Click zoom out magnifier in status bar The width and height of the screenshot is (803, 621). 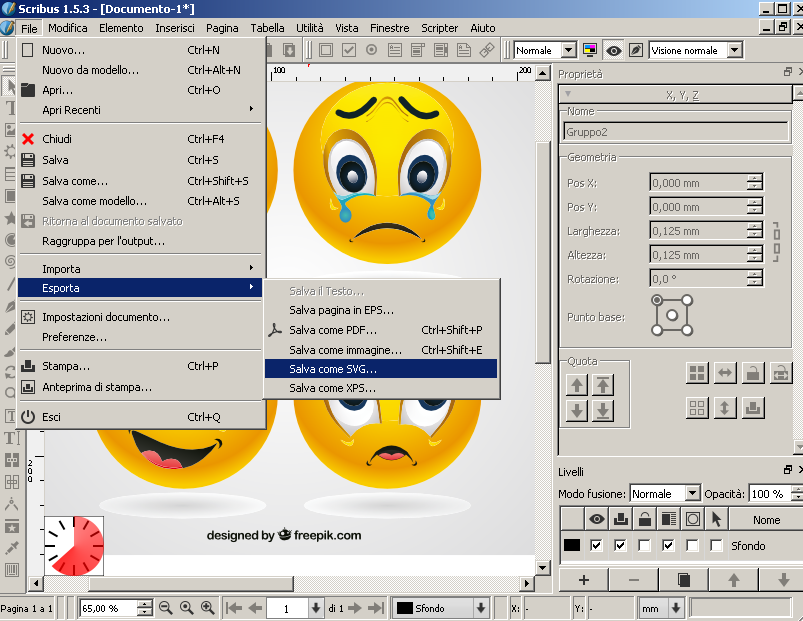point(165,608)
